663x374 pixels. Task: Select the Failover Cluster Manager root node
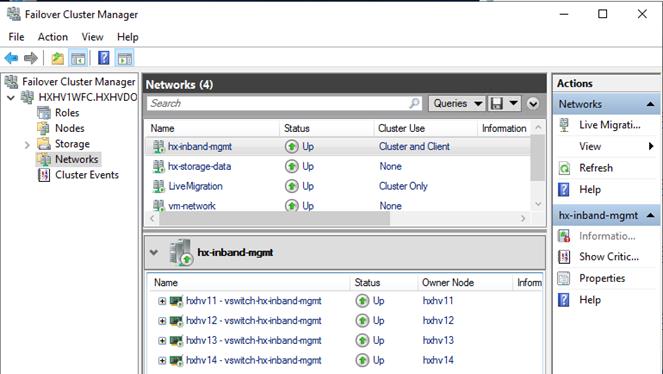point(78,82)
